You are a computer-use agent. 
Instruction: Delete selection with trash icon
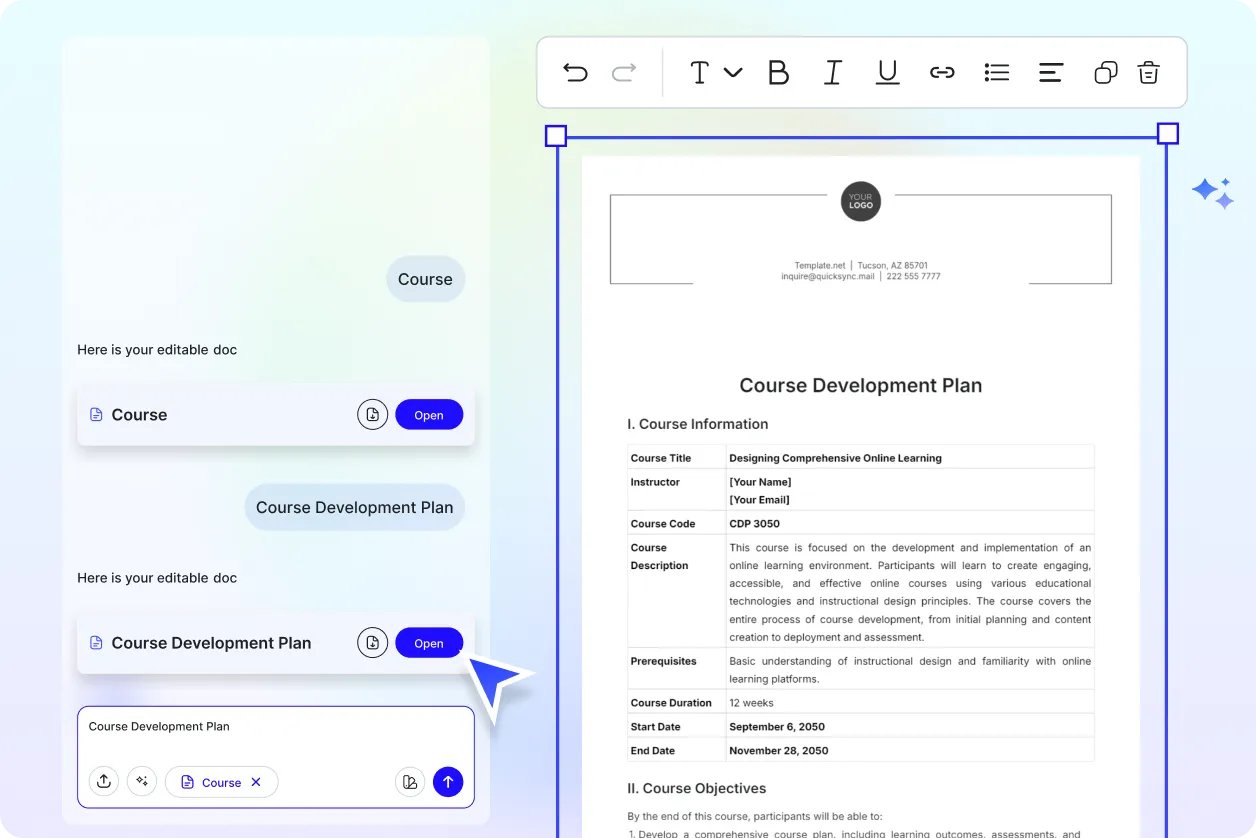[x=1148, y=72]
